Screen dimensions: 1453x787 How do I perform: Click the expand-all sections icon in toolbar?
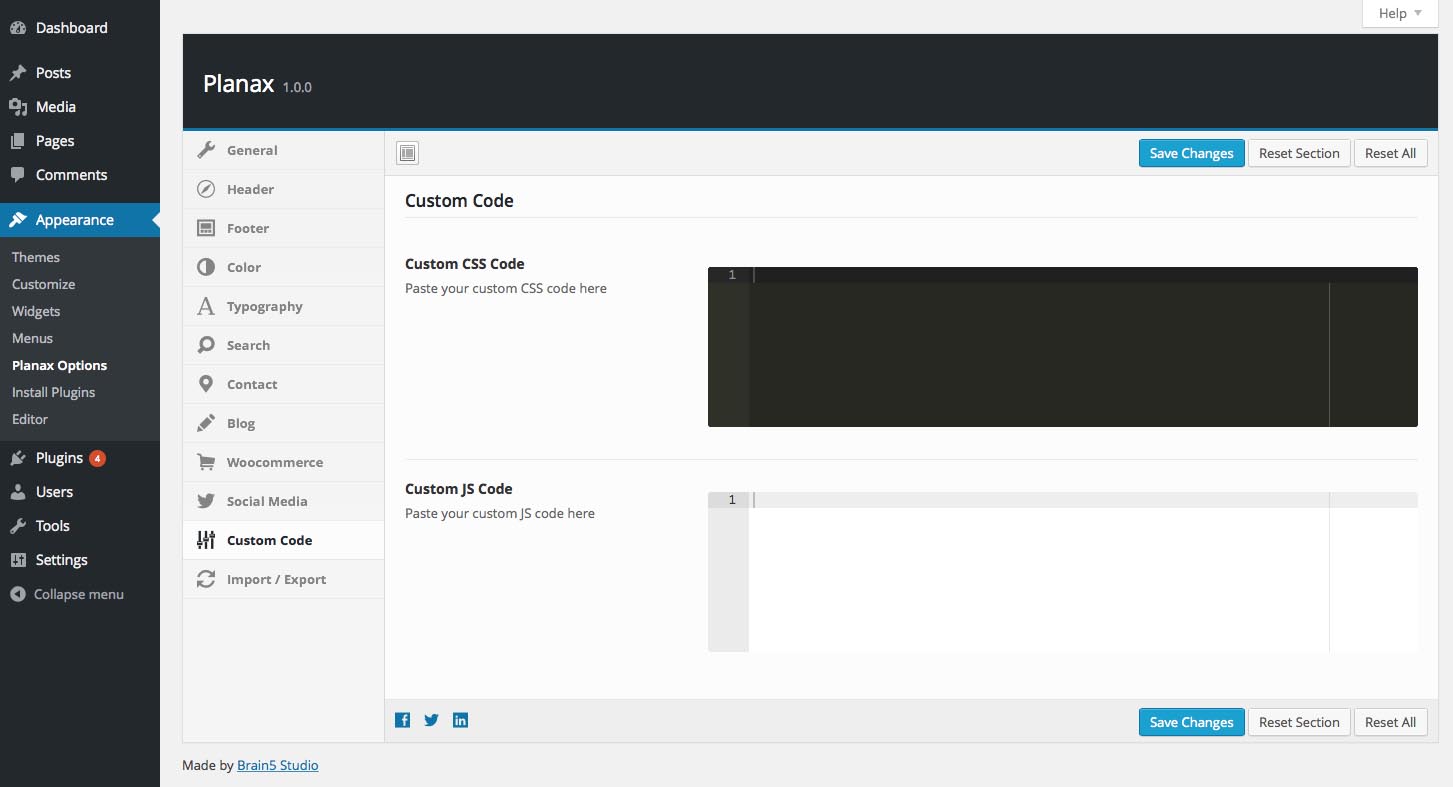407,153
